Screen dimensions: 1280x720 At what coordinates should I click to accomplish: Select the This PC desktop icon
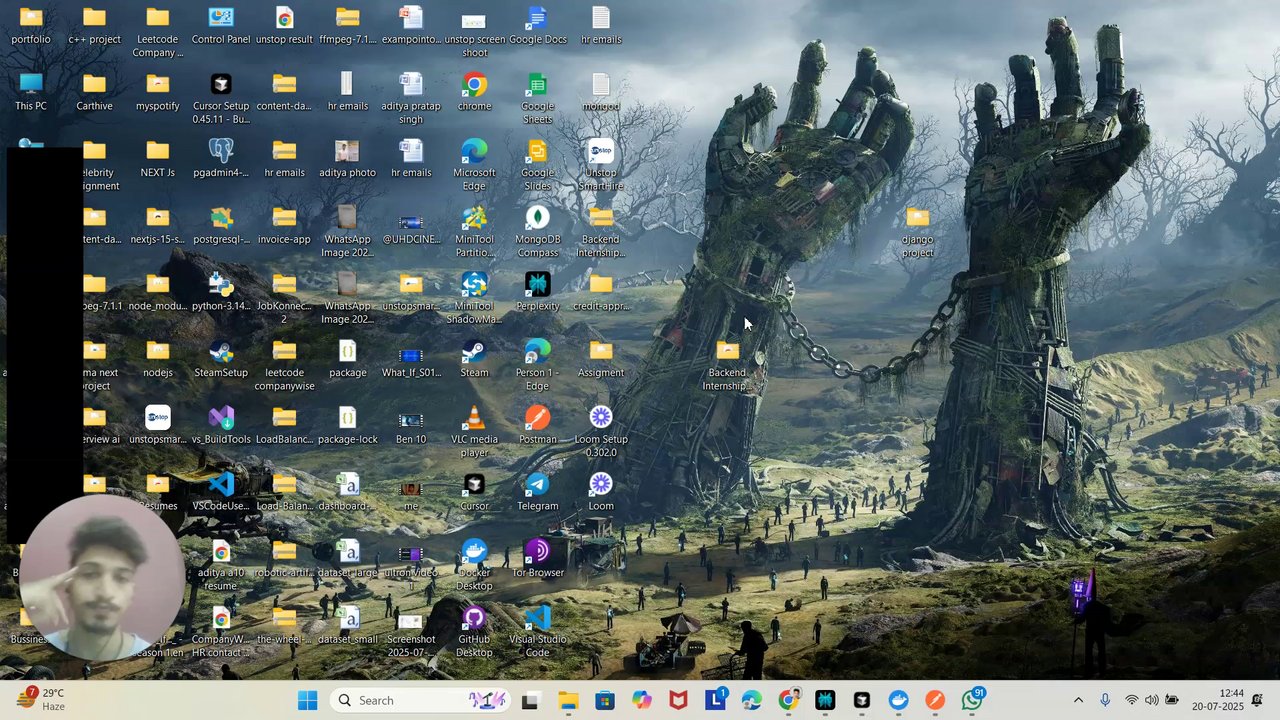click(31, 92)
